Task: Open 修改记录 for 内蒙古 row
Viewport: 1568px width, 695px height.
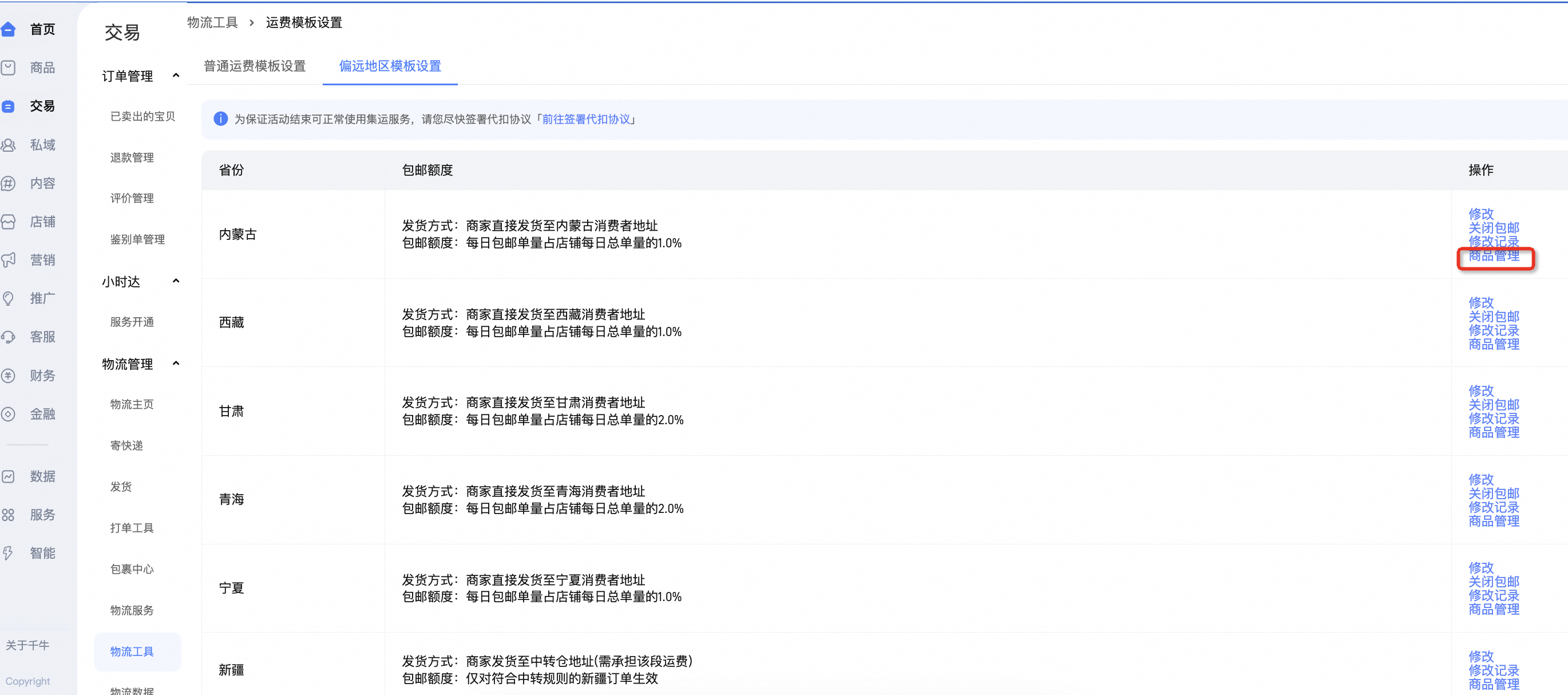Action: pos(1493,241)
